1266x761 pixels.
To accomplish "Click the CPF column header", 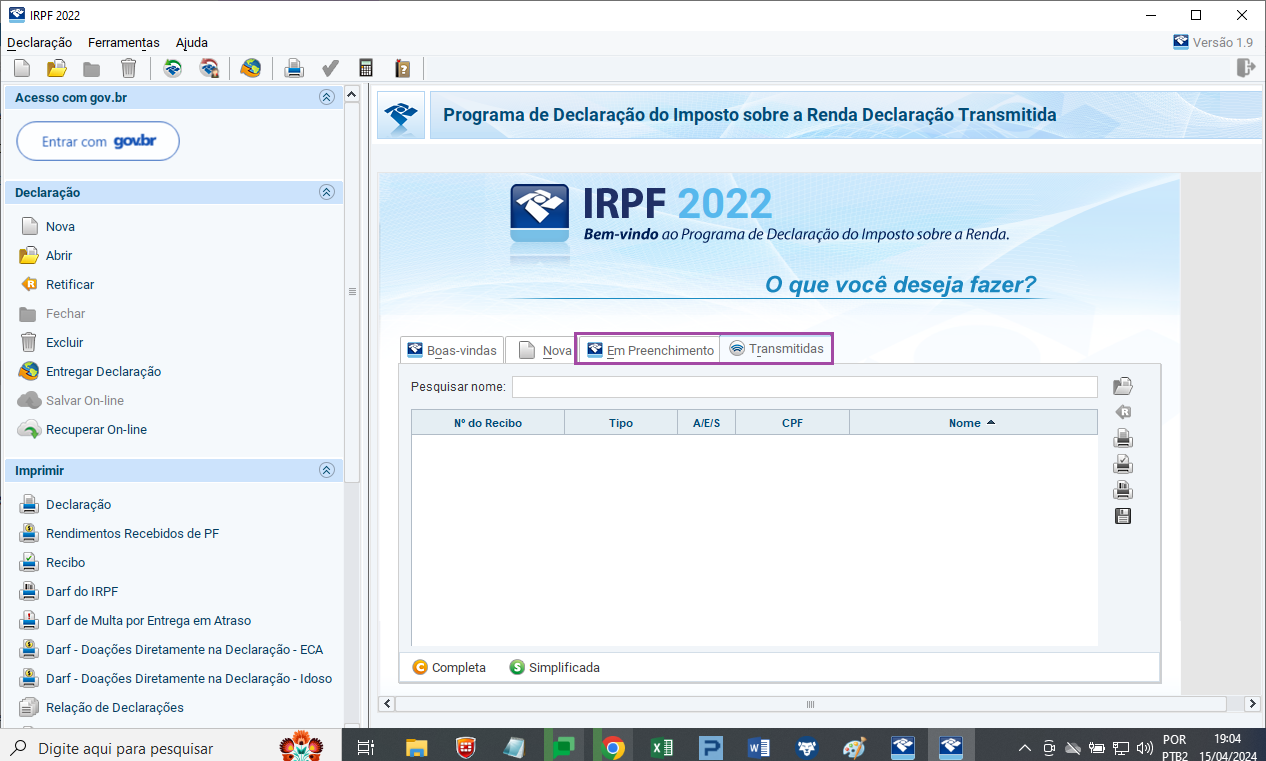I will click(x=792, y=423).
